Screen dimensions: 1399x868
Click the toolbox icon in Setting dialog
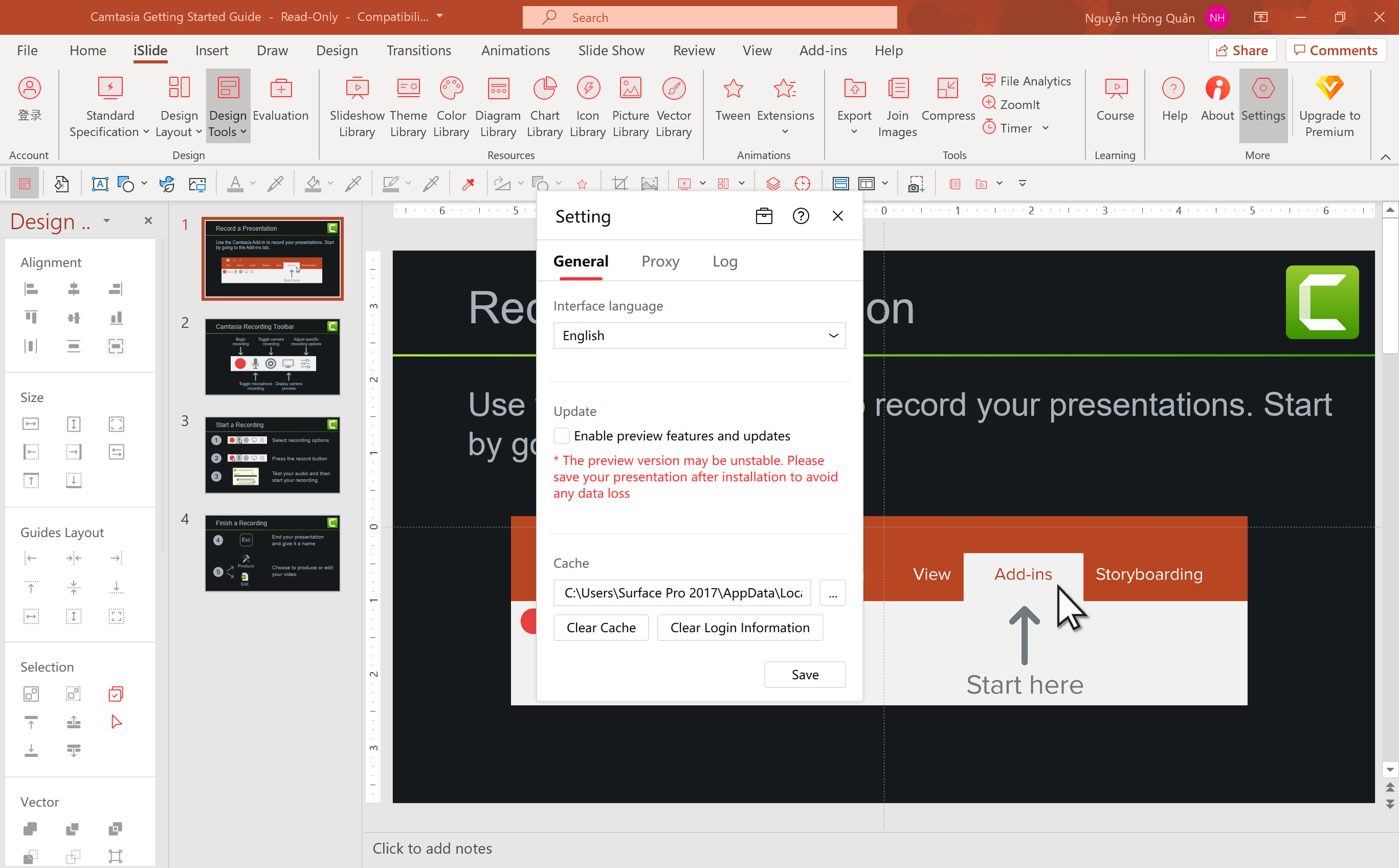coord(764,216)
